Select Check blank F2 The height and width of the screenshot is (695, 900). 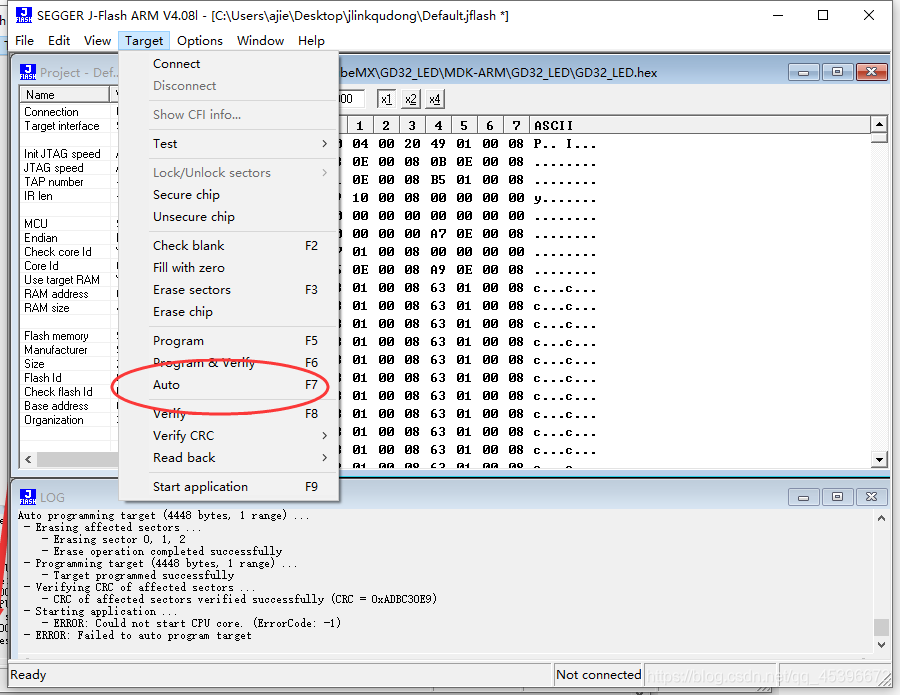228,246
